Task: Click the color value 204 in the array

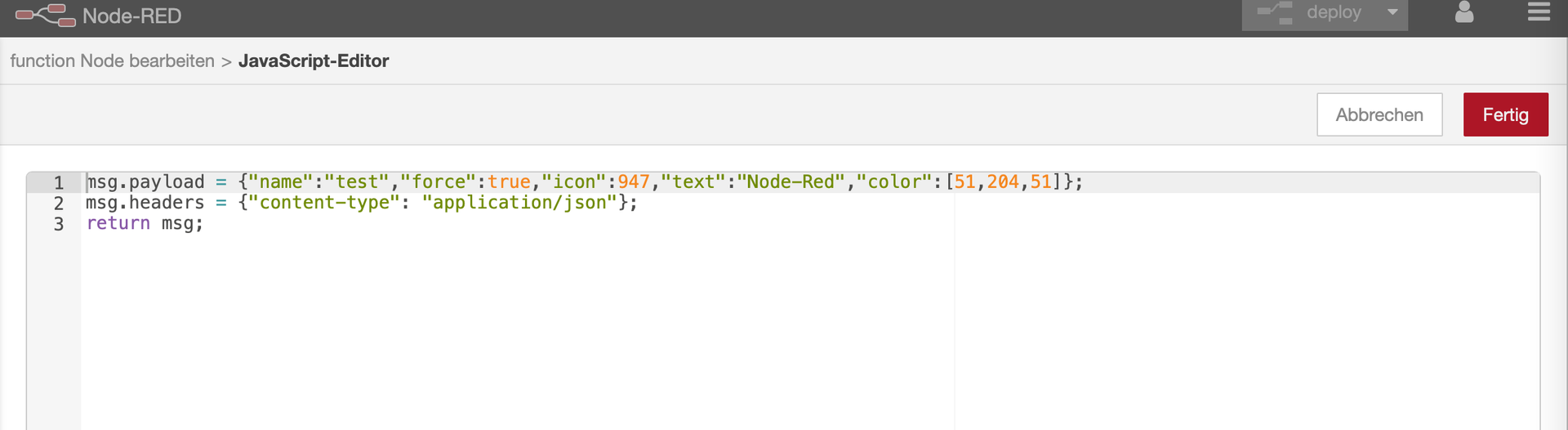Action: point(1003,181)
